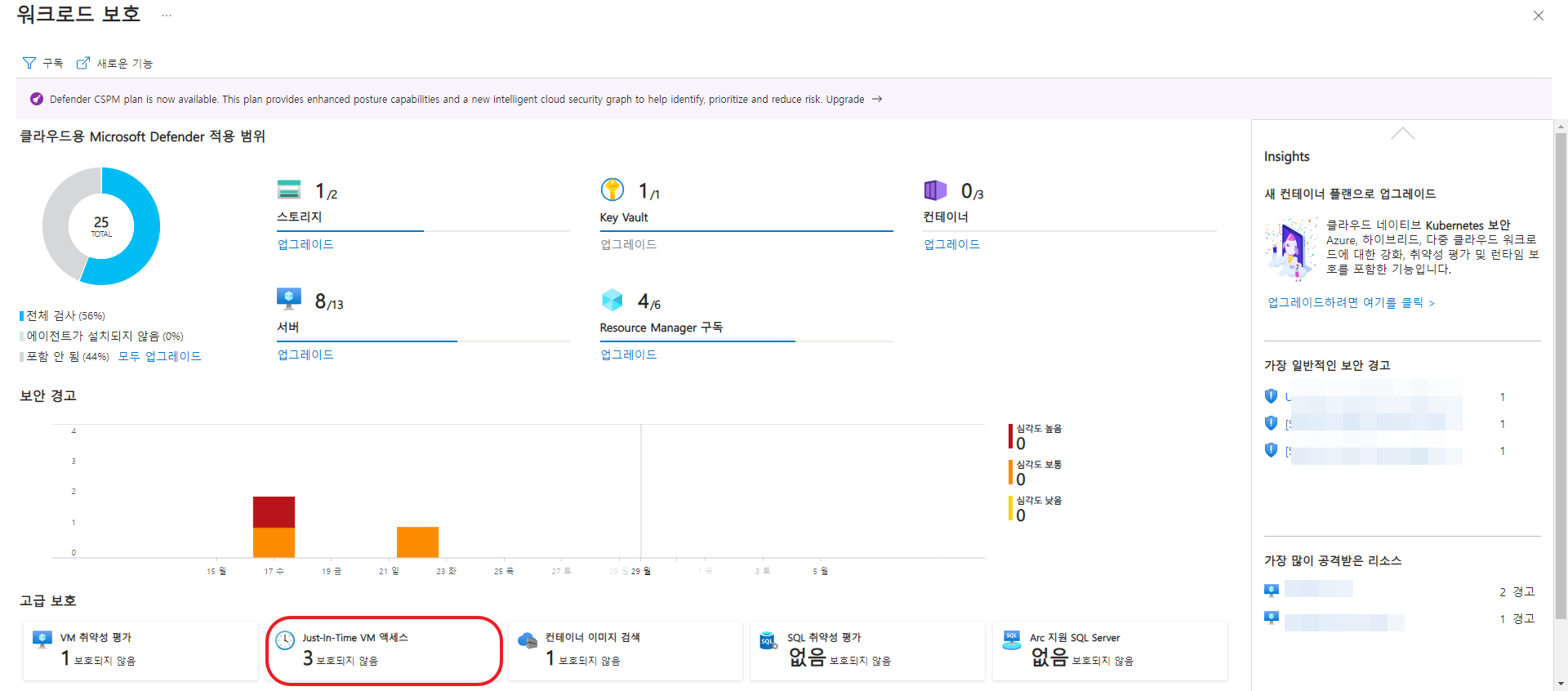Open VM 취약성 평가 card
Image resolution: width=1568 pixels, height=691 pixels.
[x=140, y=650]
